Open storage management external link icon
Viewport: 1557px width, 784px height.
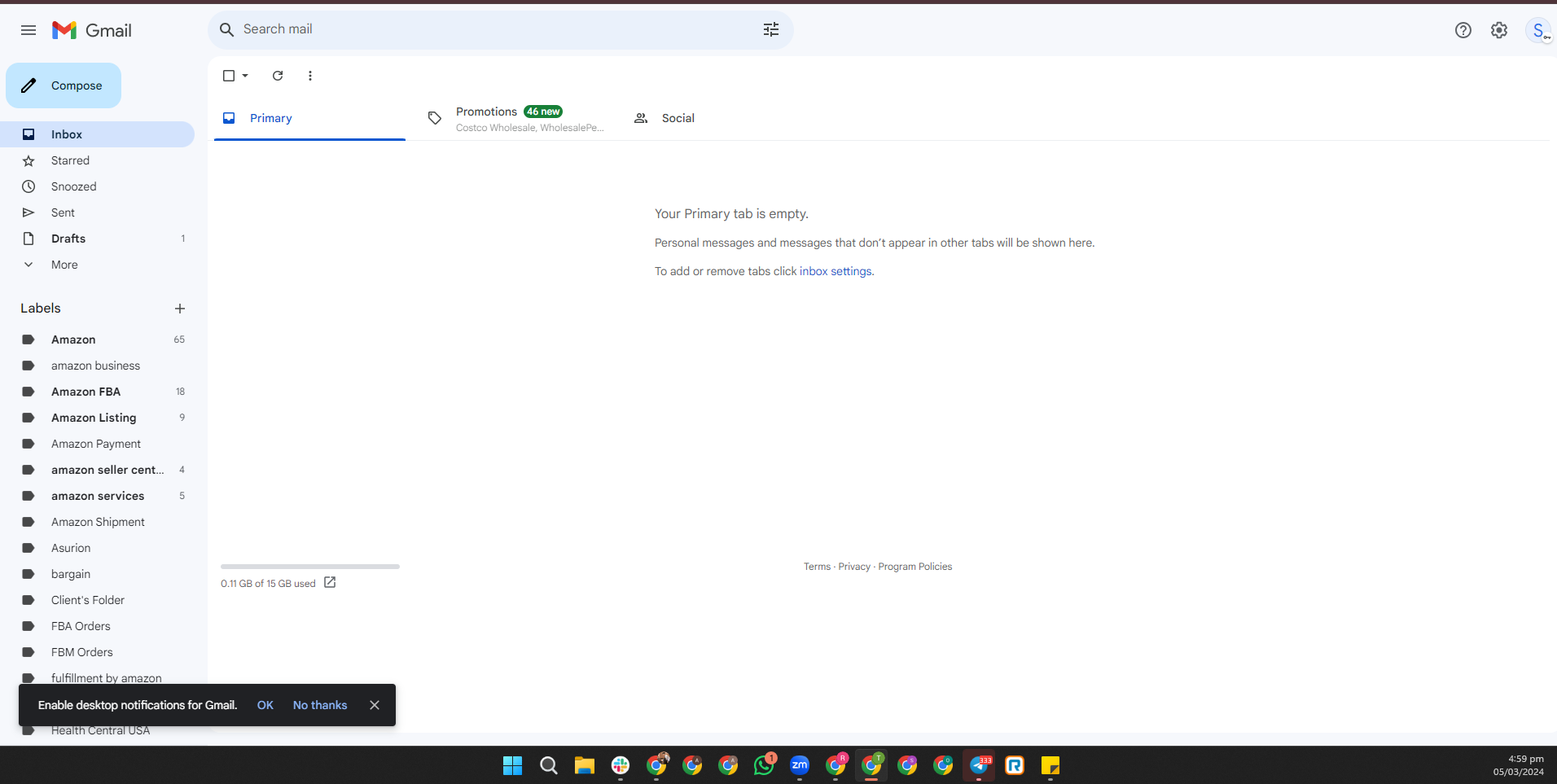coord(330,583)
